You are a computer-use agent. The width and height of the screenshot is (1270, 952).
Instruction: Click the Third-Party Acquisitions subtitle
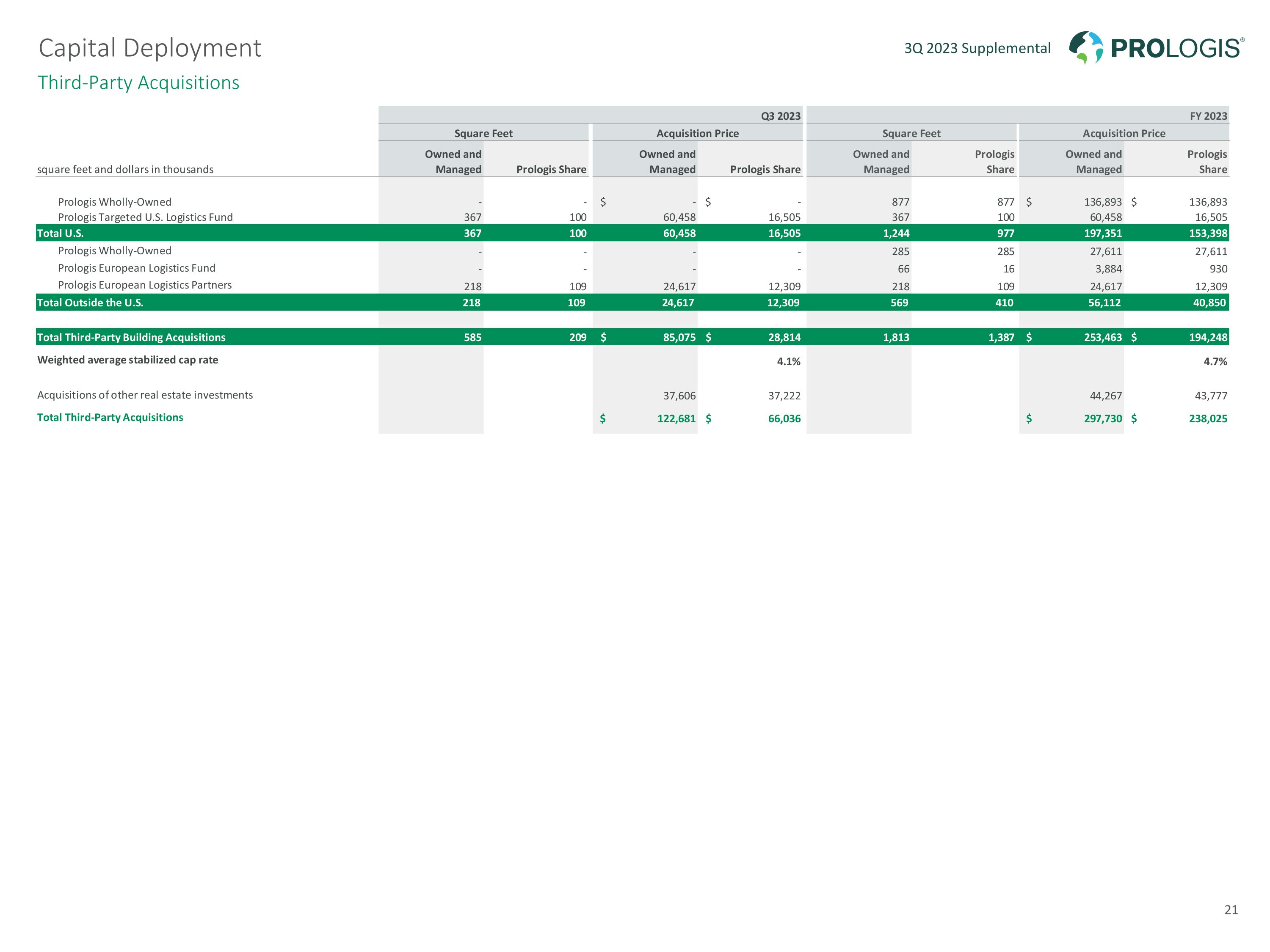coord(138,83)
